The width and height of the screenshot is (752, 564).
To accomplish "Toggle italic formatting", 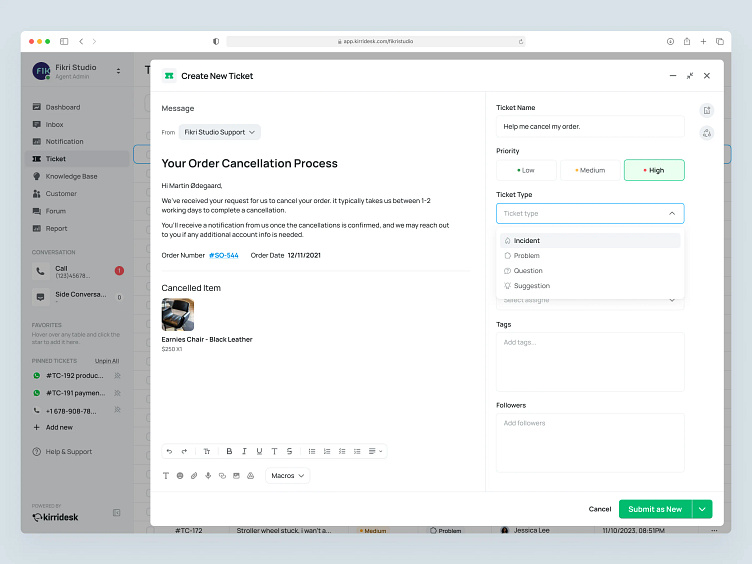I will click(x=245, y=451).
